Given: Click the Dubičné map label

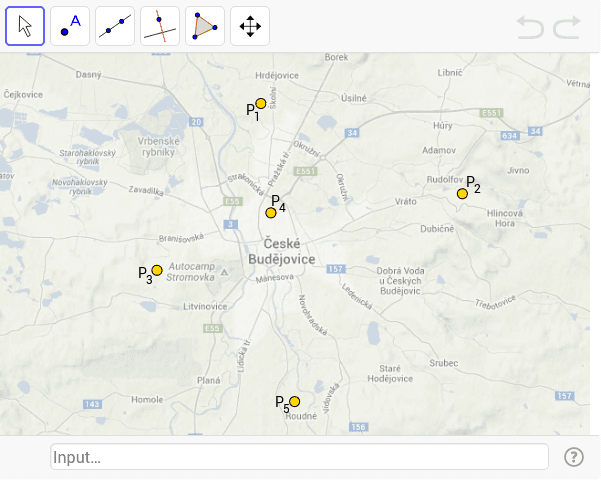Looking at the screenshot, I should (437, 229).
